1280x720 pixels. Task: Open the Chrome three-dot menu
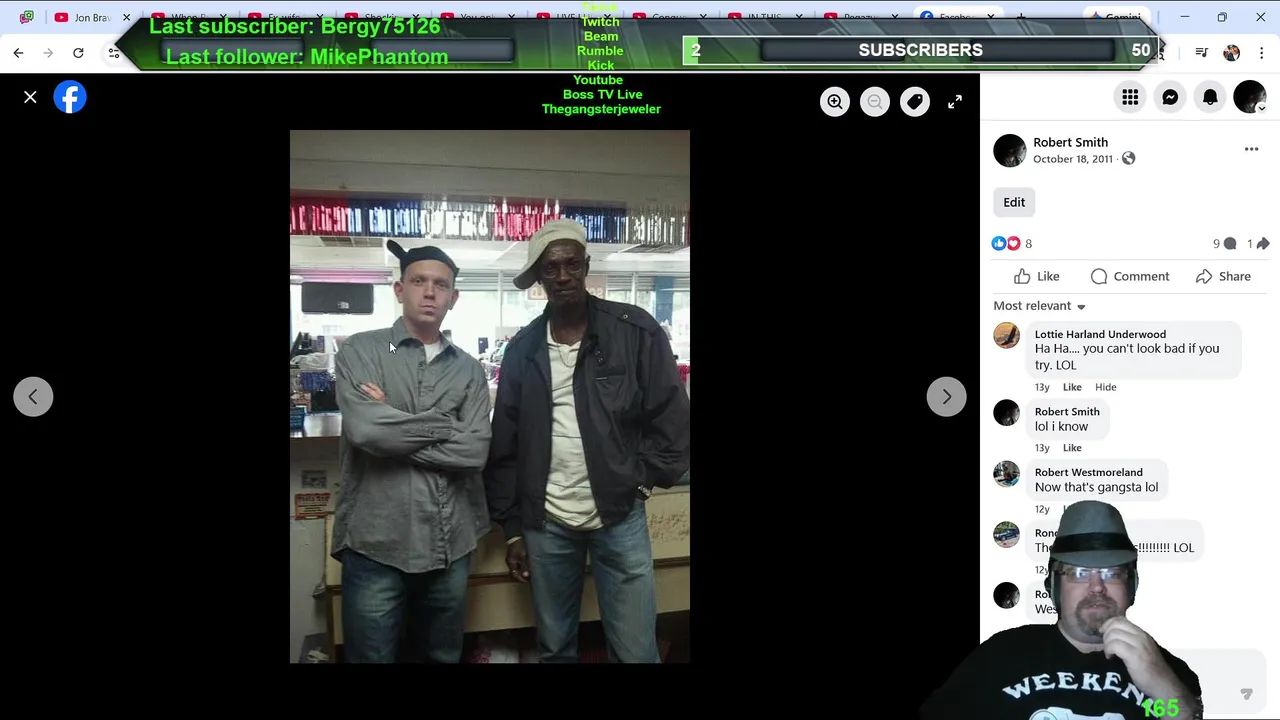pos(1261,52)
